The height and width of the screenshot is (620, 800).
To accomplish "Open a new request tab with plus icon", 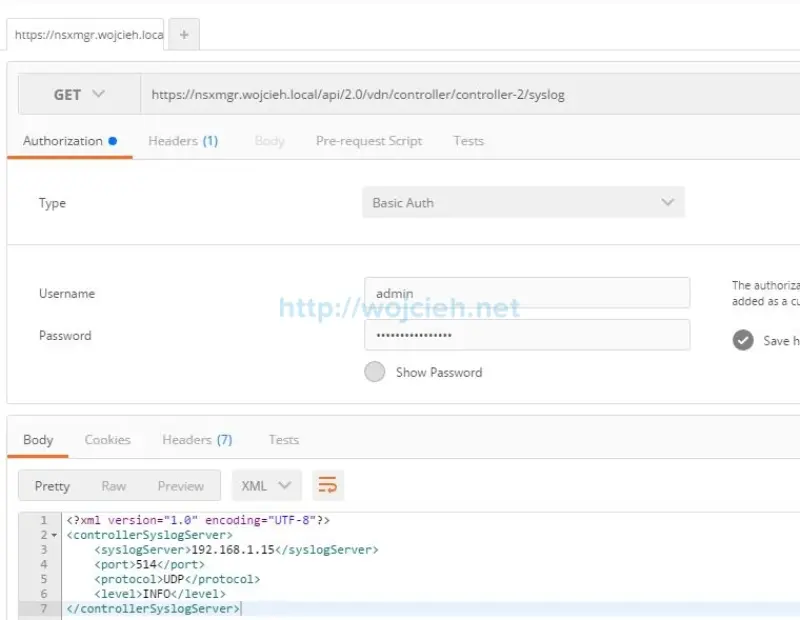I will coord(183,33).
